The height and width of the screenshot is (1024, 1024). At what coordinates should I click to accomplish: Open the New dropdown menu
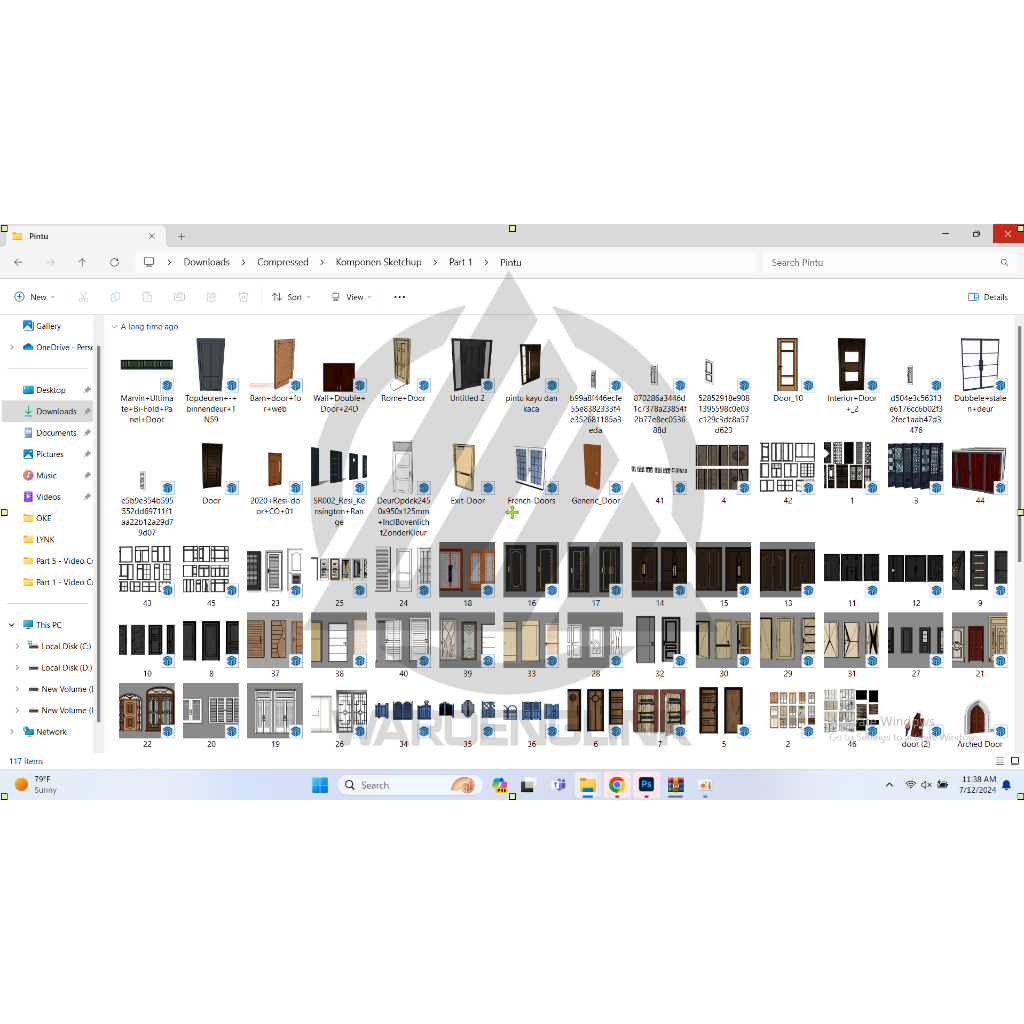(x=35, y=297)
